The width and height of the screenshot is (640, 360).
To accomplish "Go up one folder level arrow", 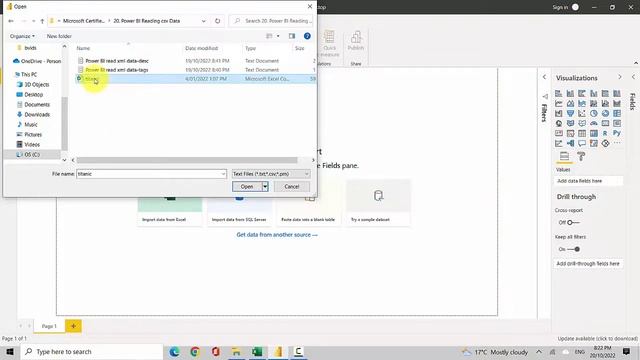I will pos(42,21).
